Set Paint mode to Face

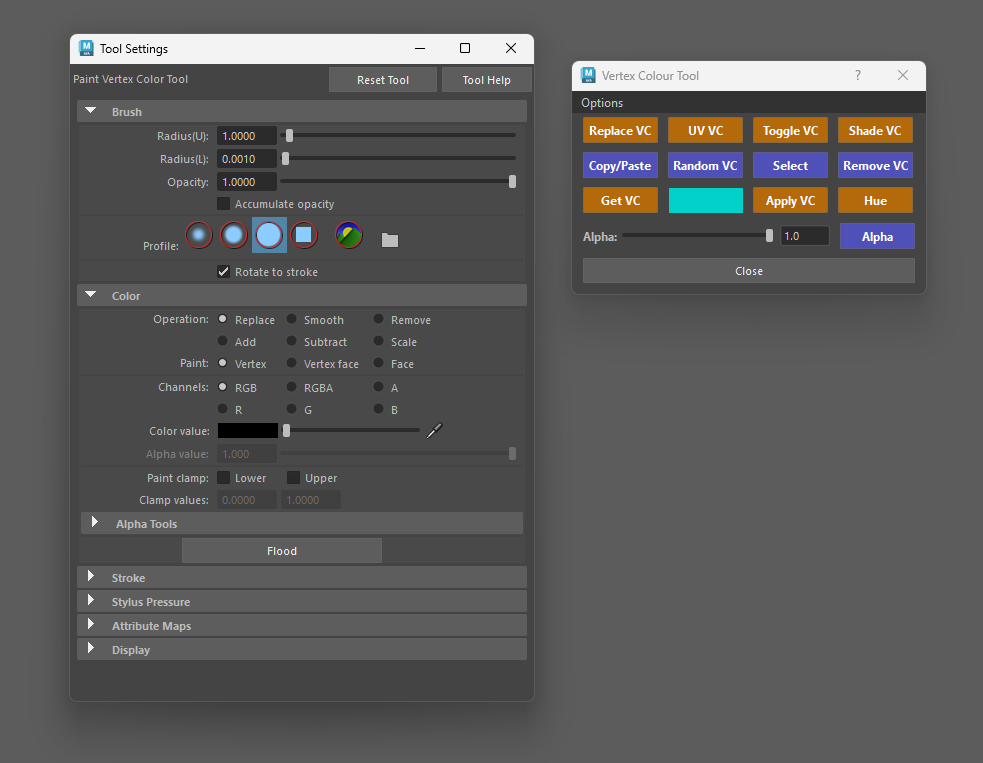[379, 363]
